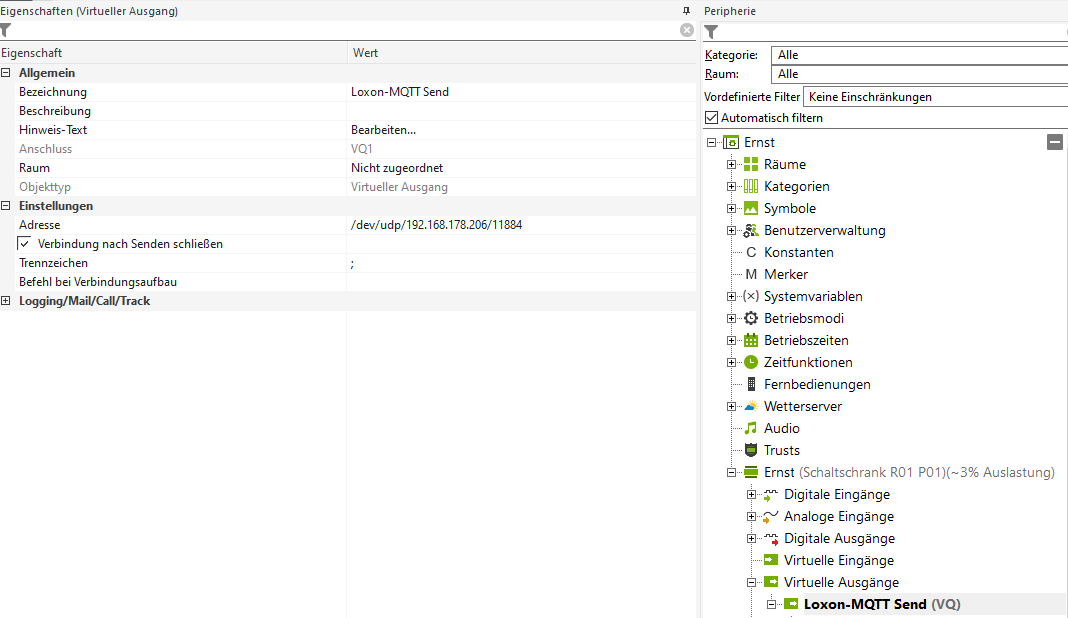Pin the Eigenschaften panel
Viewport: 1068px width, 618px height.
click(686, 11)
